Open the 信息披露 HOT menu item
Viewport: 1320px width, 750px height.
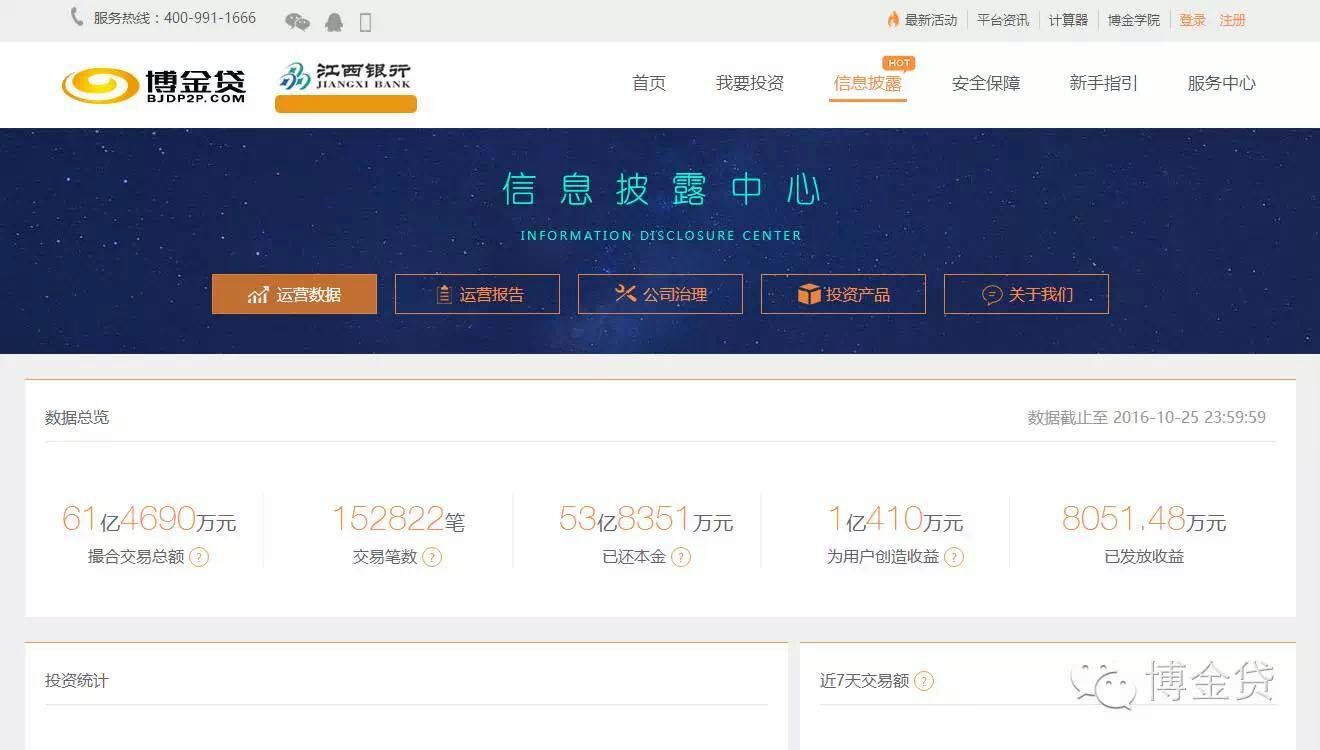point(868,83)
